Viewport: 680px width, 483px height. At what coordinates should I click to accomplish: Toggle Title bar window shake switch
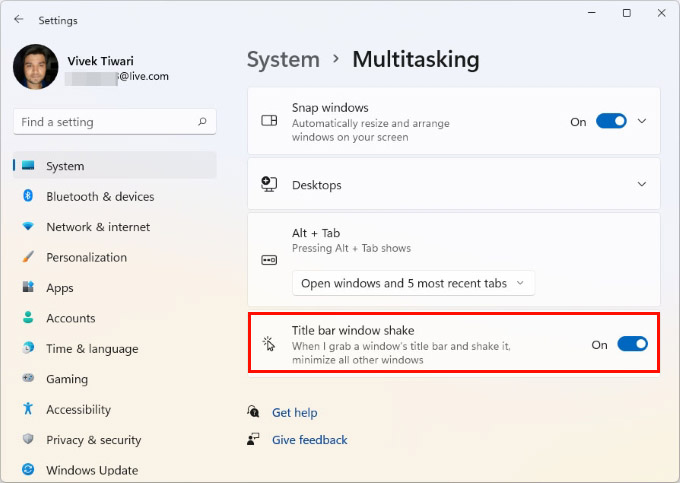click(632, 344)
